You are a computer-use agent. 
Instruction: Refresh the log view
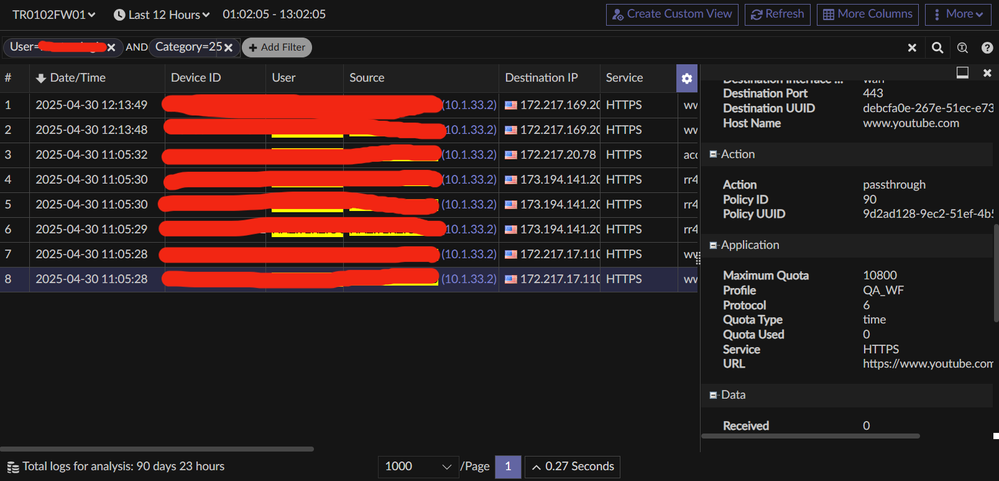[777, 14]
